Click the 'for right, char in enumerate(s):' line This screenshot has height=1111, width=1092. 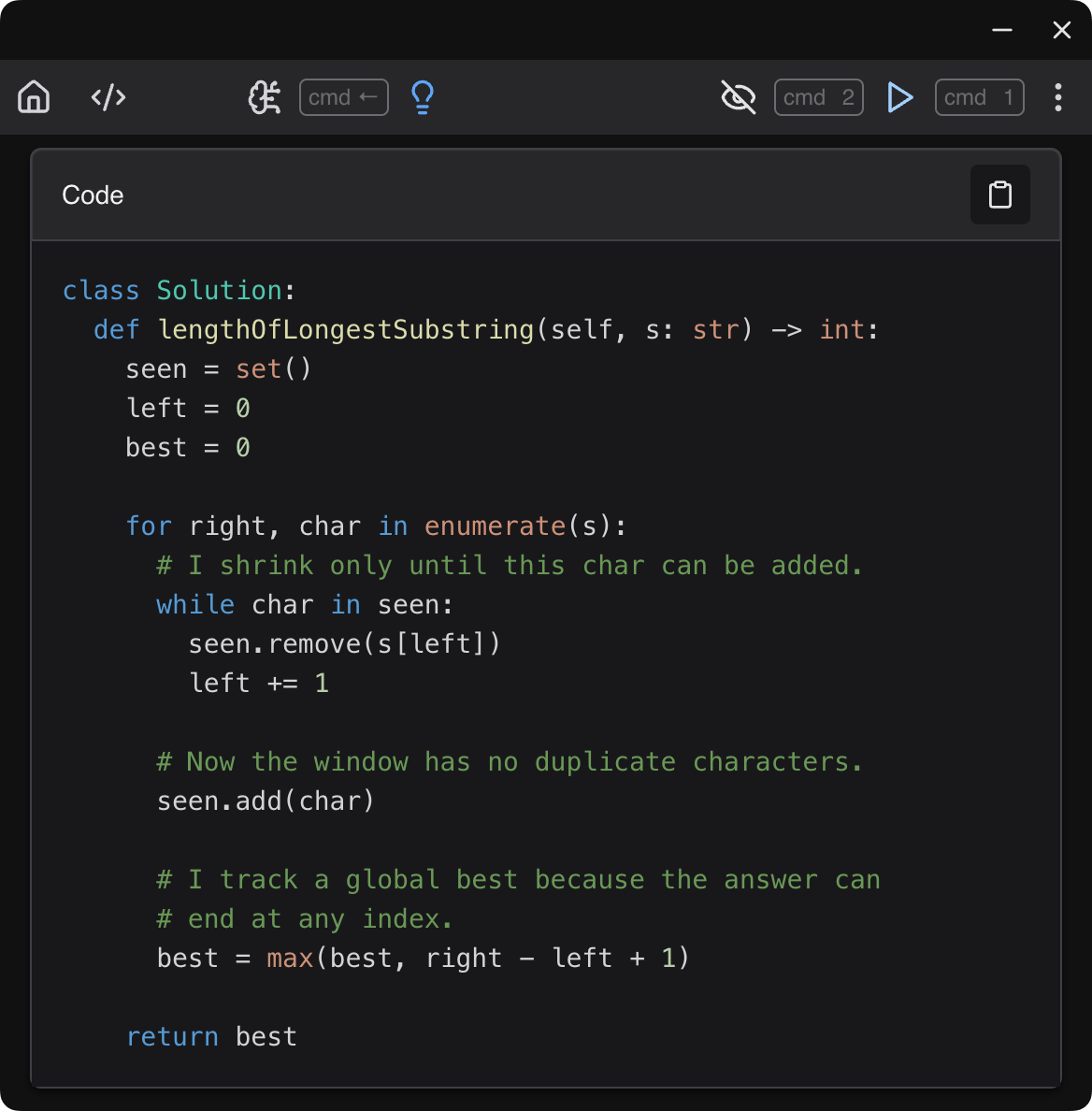pos(376,527)
